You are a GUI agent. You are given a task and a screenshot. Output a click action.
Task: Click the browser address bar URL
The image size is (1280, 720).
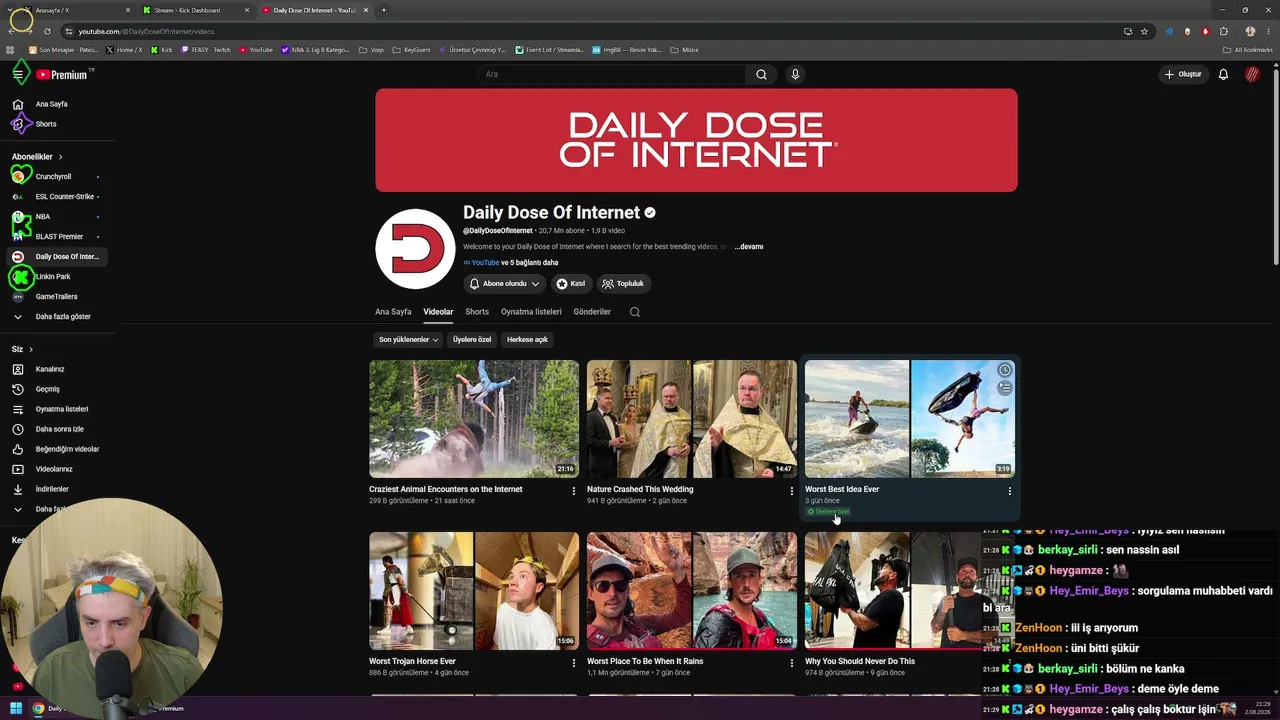(x=146, y=31)
